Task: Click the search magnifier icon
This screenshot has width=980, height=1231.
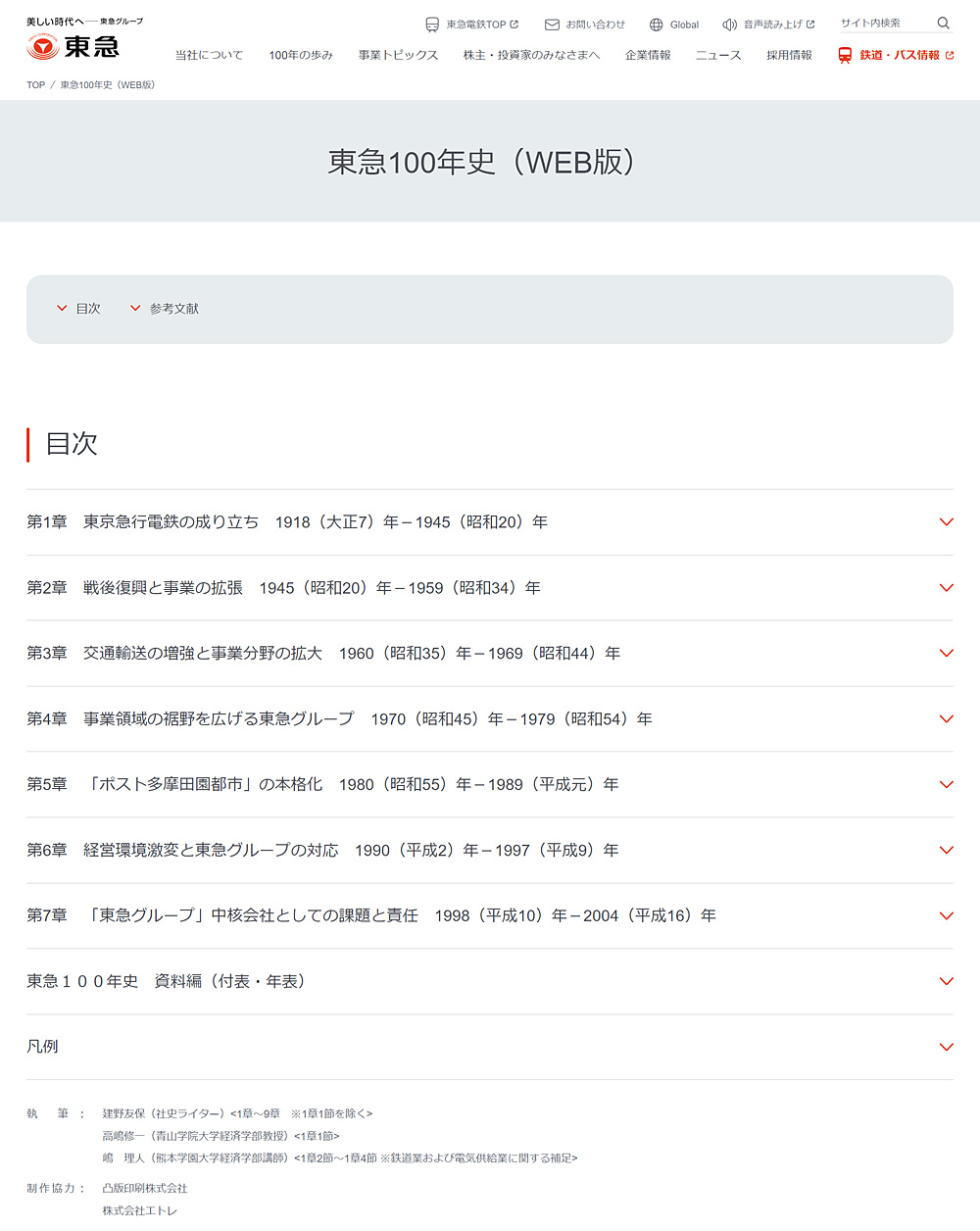Action: click(x=943, y=24)
